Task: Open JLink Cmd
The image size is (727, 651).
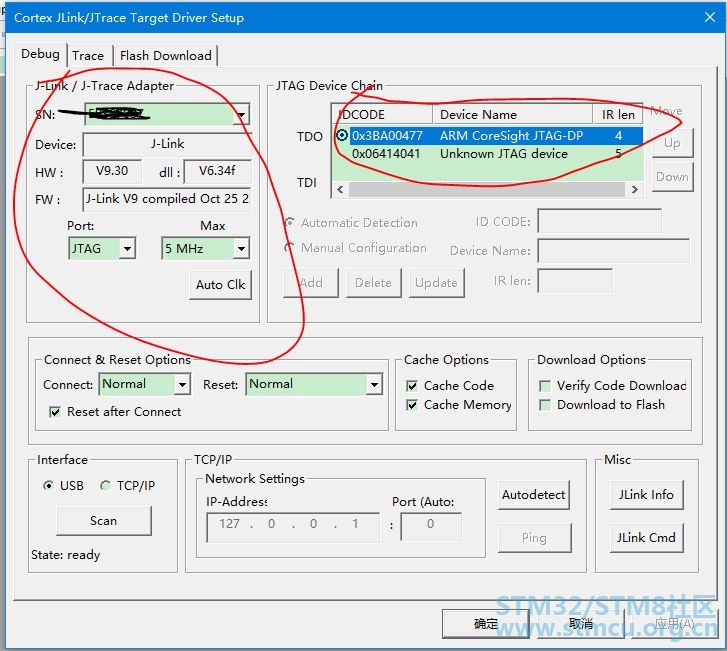Action: (646, 538)
